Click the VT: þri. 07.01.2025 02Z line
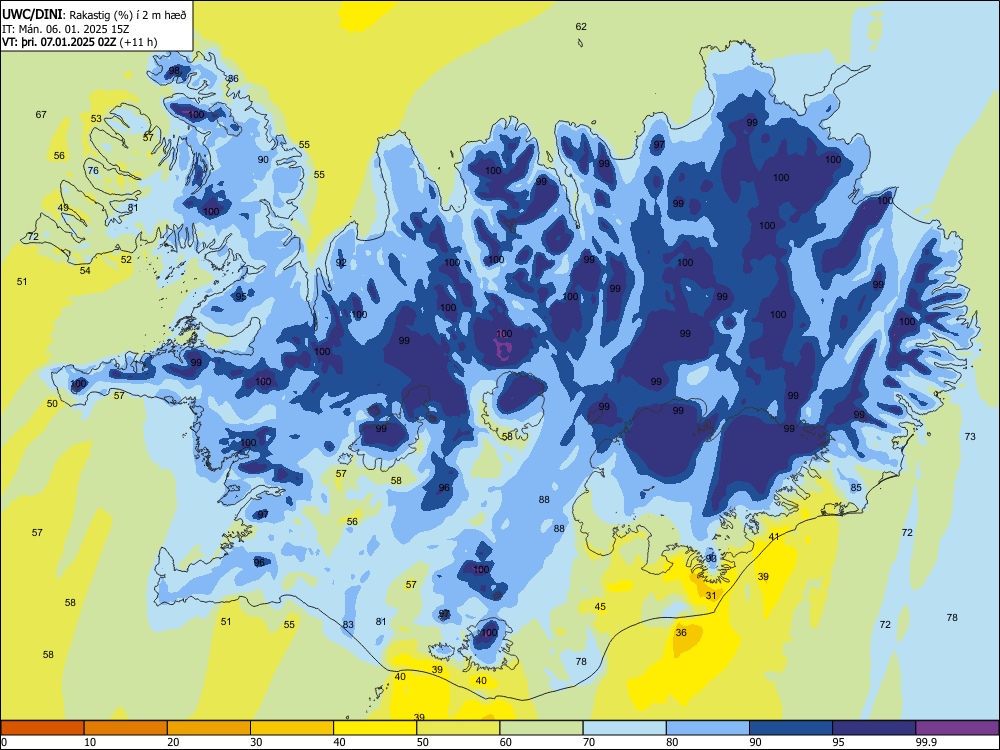Viewport: 1000px width, 750px height. point(80,42)
